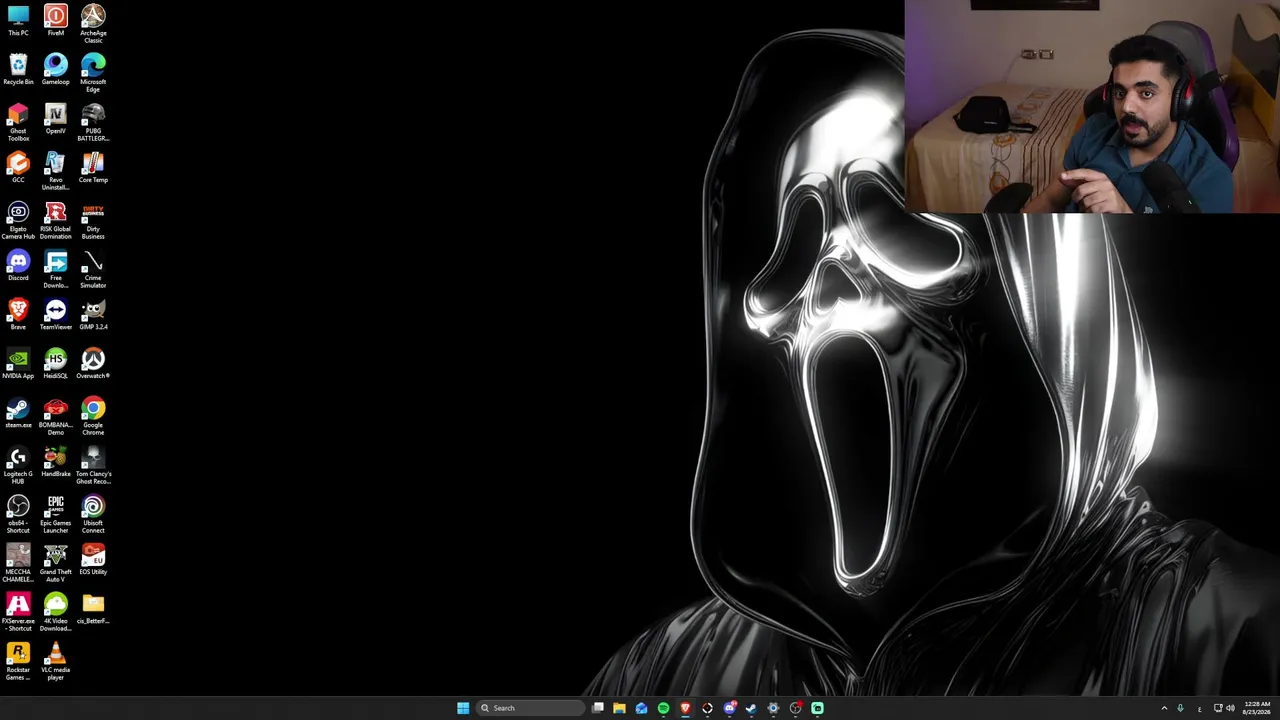
Task: Select the Rockstar Games Launcher icon
Action: pyautogui.click(x=18, y=661)
